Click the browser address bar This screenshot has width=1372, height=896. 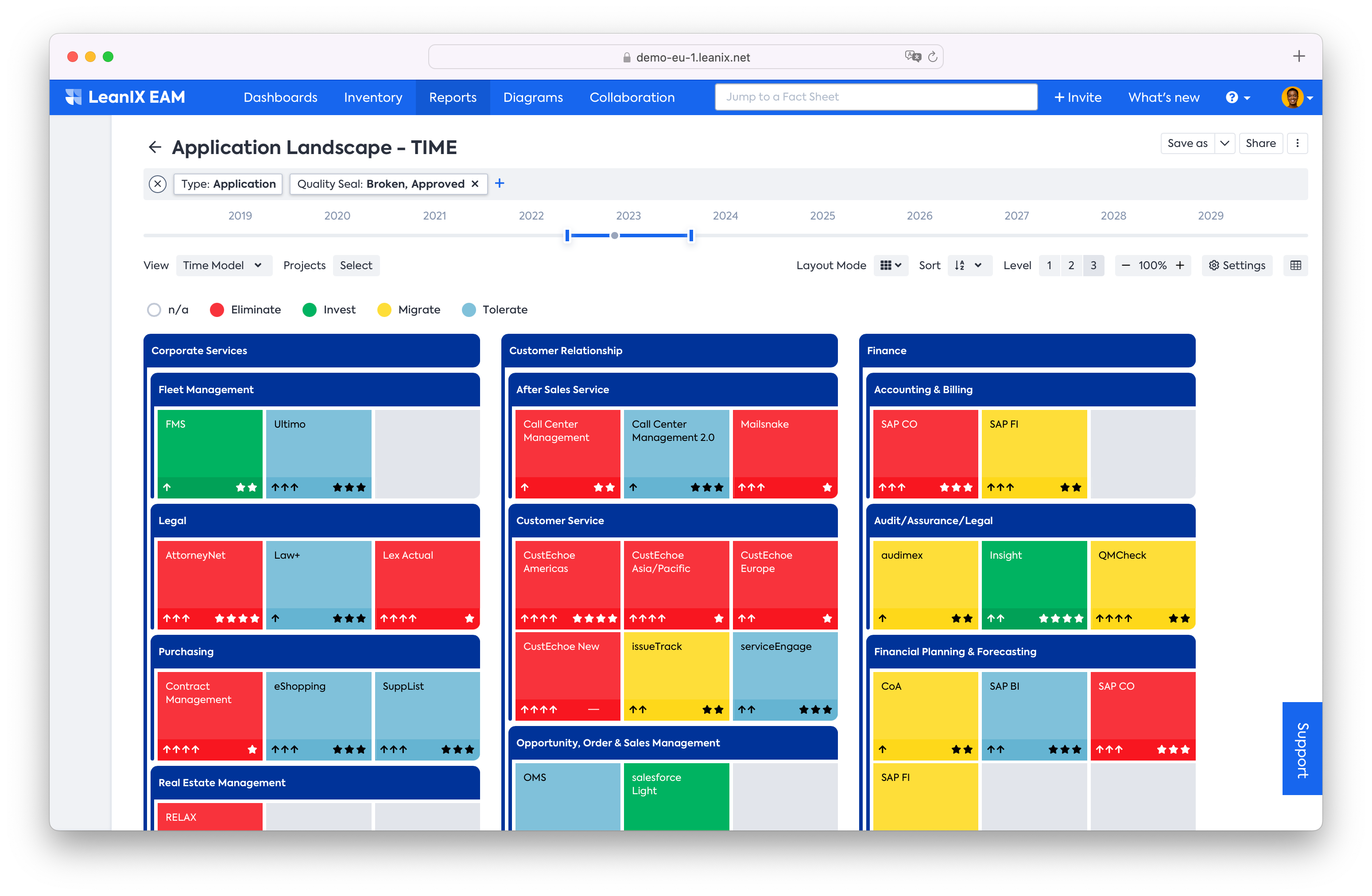[686, 57]
